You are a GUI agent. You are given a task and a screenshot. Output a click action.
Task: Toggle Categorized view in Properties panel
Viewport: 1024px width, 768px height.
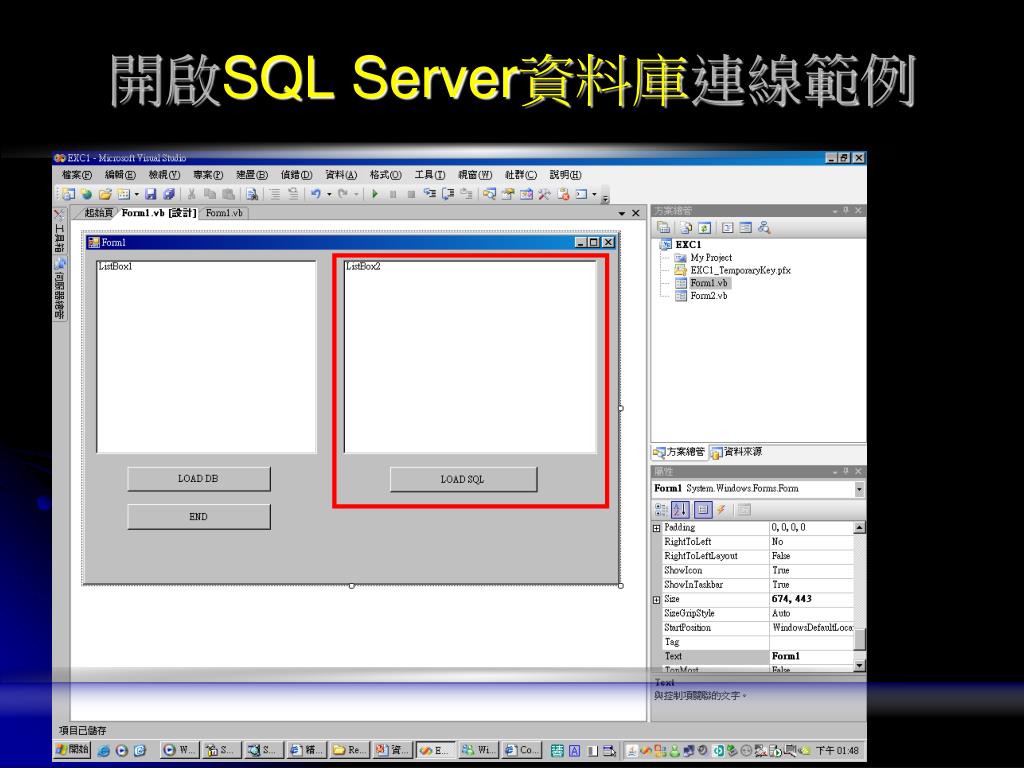coord(661,509)
